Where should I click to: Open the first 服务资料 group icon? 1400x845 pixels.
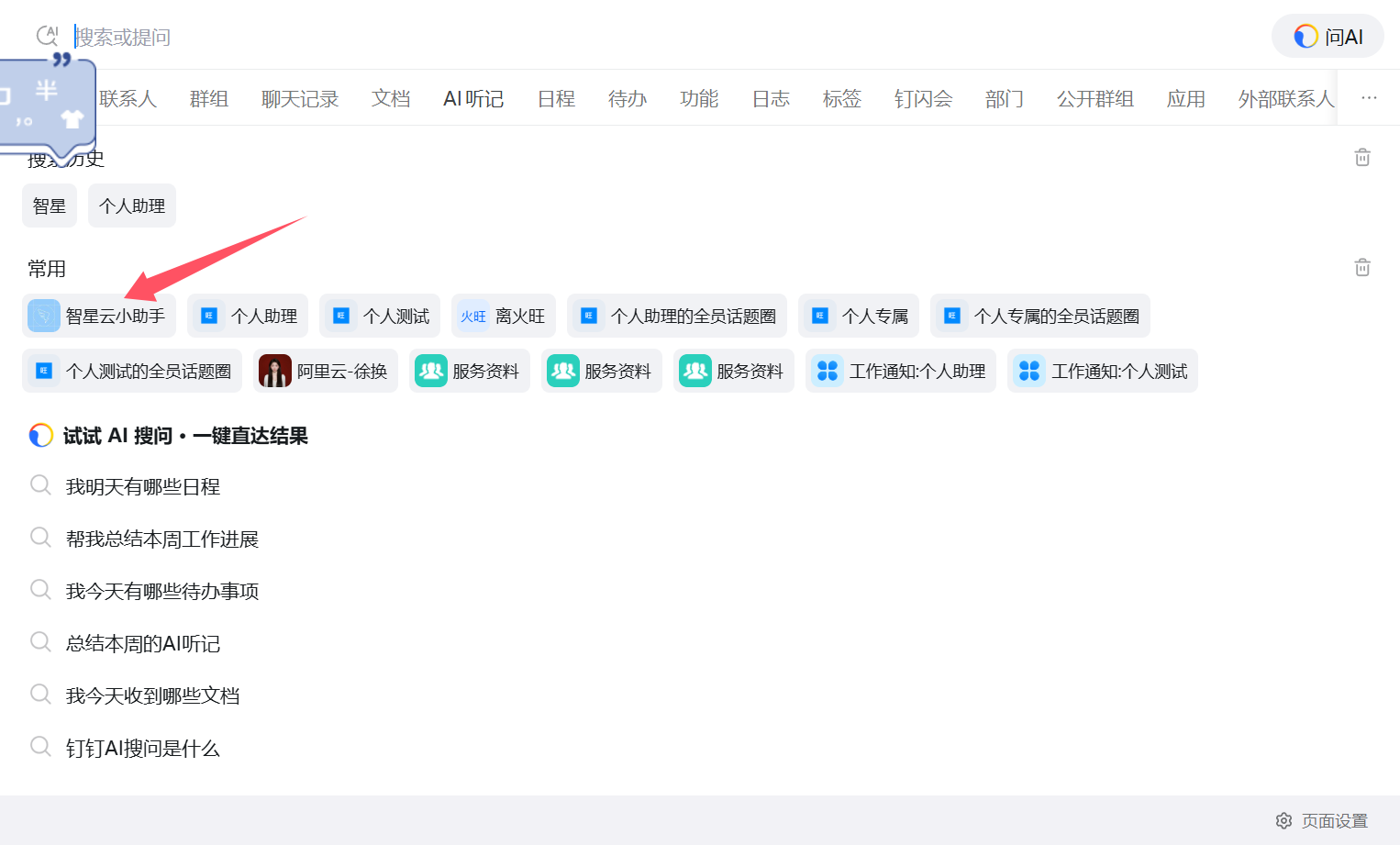click(430, 371)
